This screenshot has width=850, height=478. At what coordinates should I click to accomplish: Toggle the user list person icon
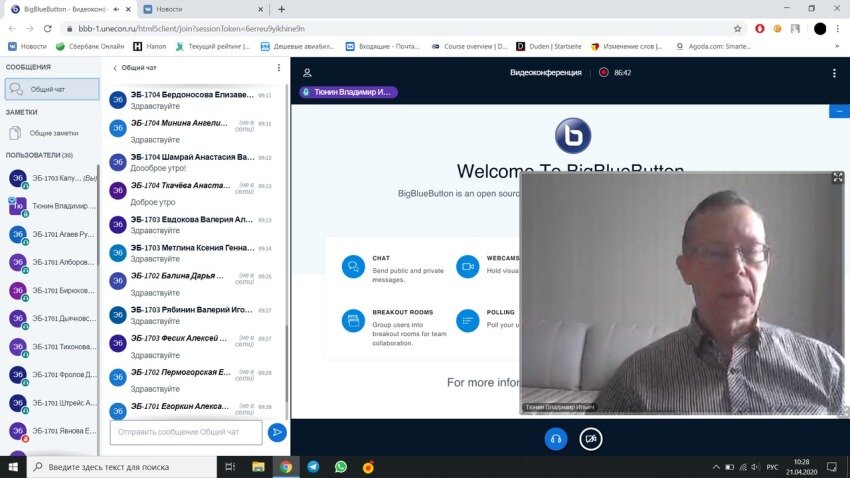tap(307, 73)
